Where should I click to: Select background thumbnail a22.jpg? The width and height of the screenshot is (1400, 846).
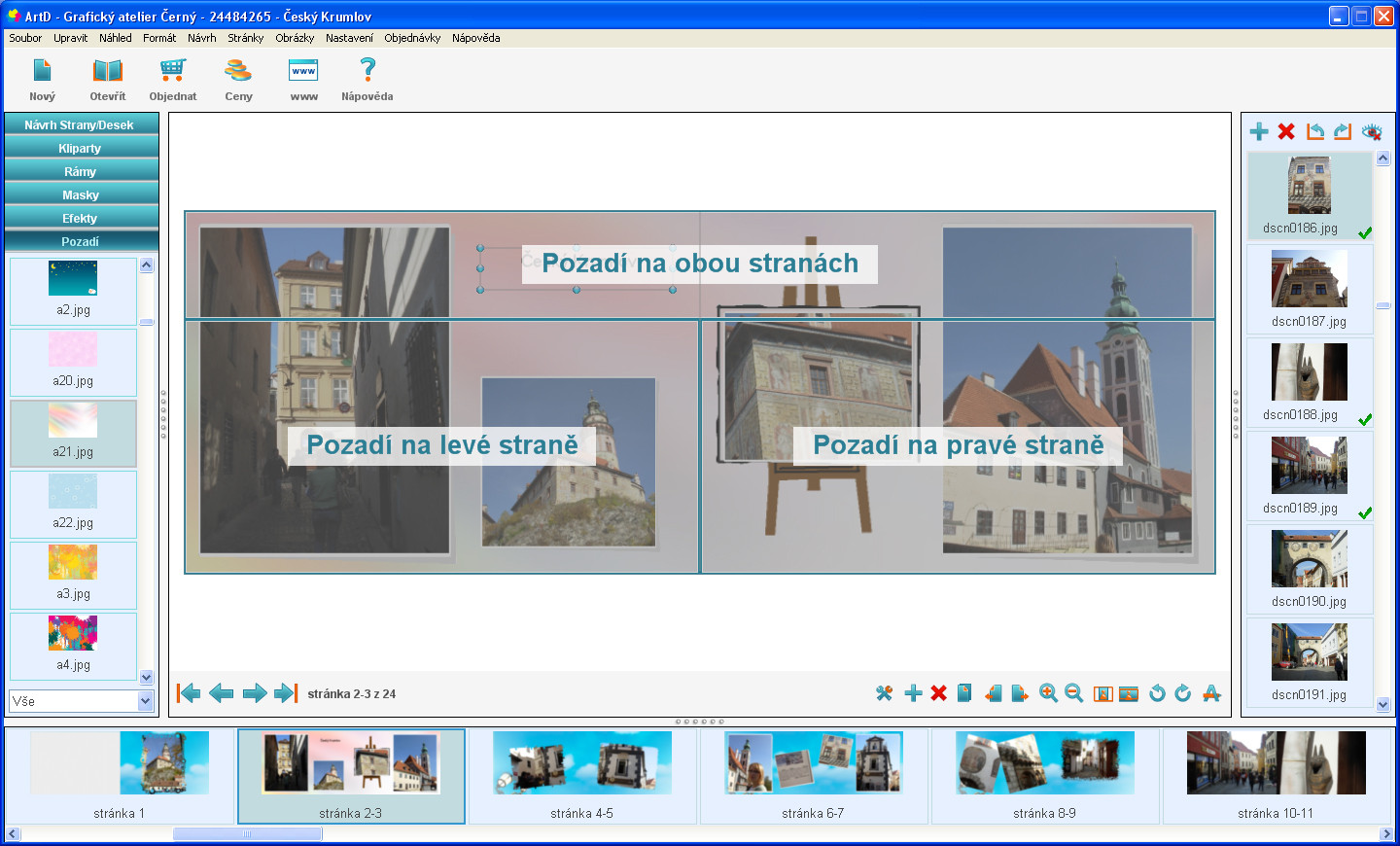[x=73, y=504]
